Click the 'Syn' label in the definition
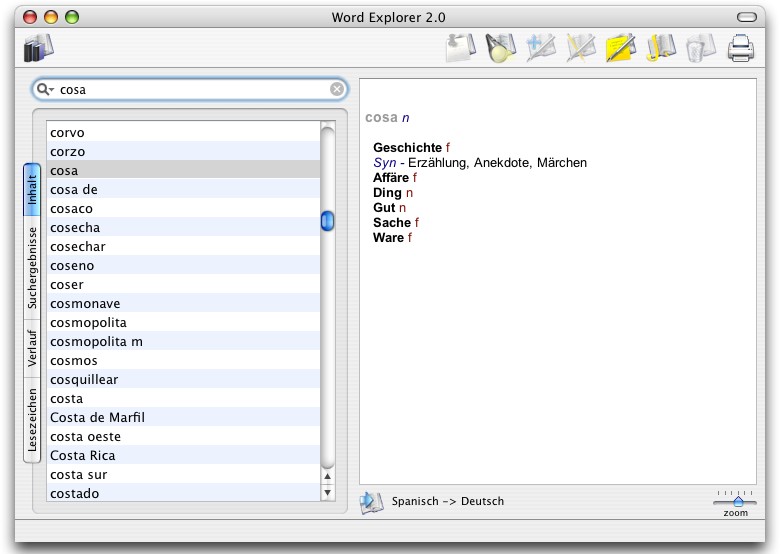The width and height of the screenshot is (783, 554). [x=385, y=162]
